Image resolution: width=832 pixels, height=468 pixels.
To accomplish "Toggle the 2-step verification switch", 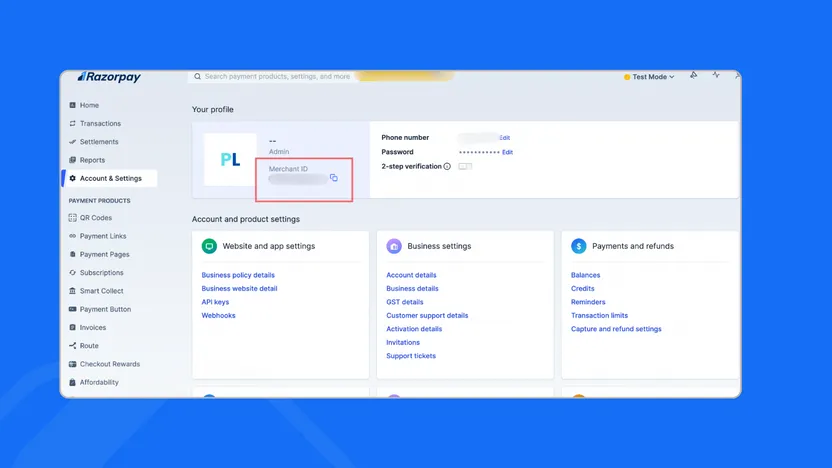I will [465, 167].
